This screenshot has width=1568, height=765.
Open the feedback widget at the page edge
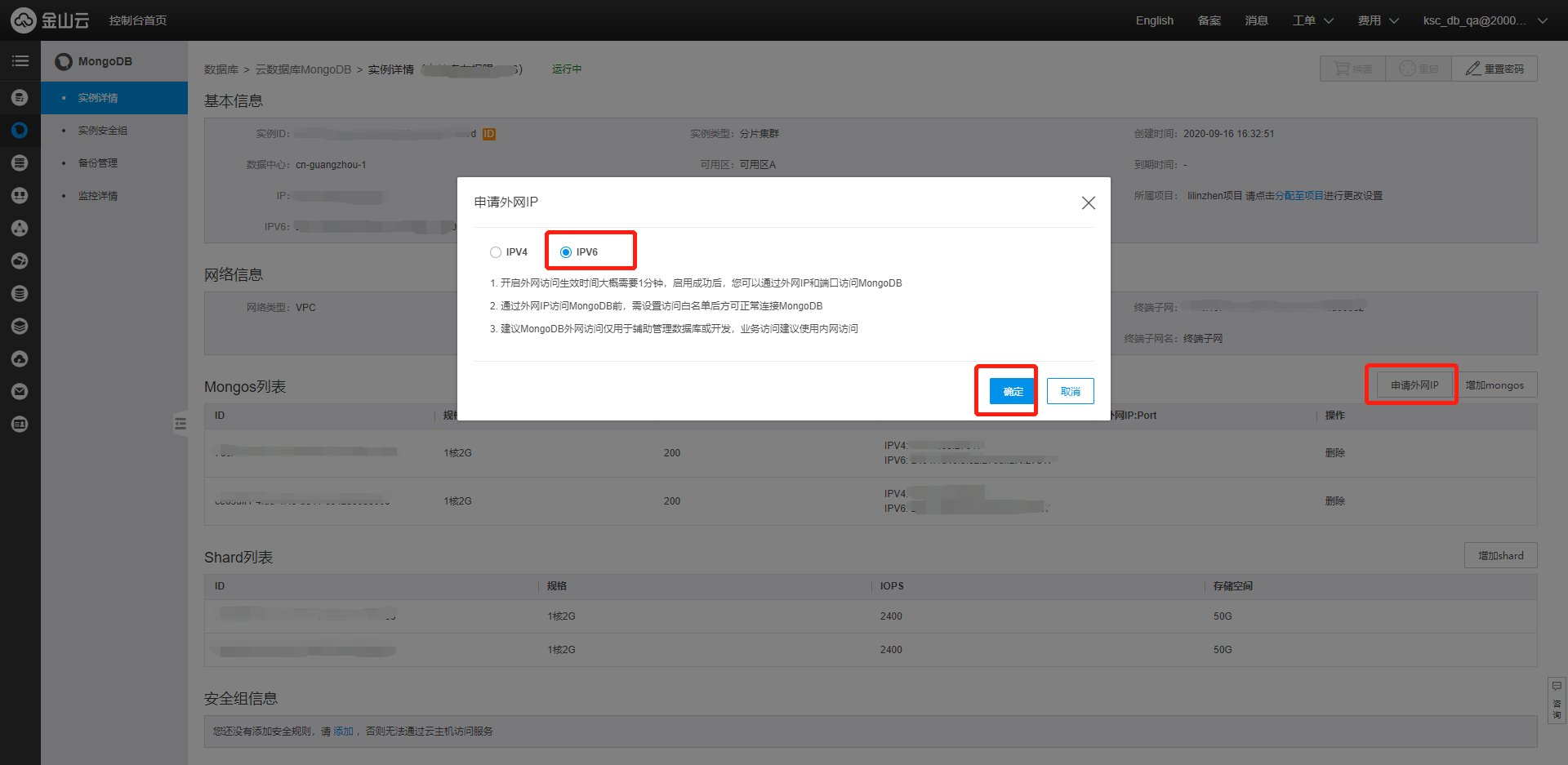1557,700
